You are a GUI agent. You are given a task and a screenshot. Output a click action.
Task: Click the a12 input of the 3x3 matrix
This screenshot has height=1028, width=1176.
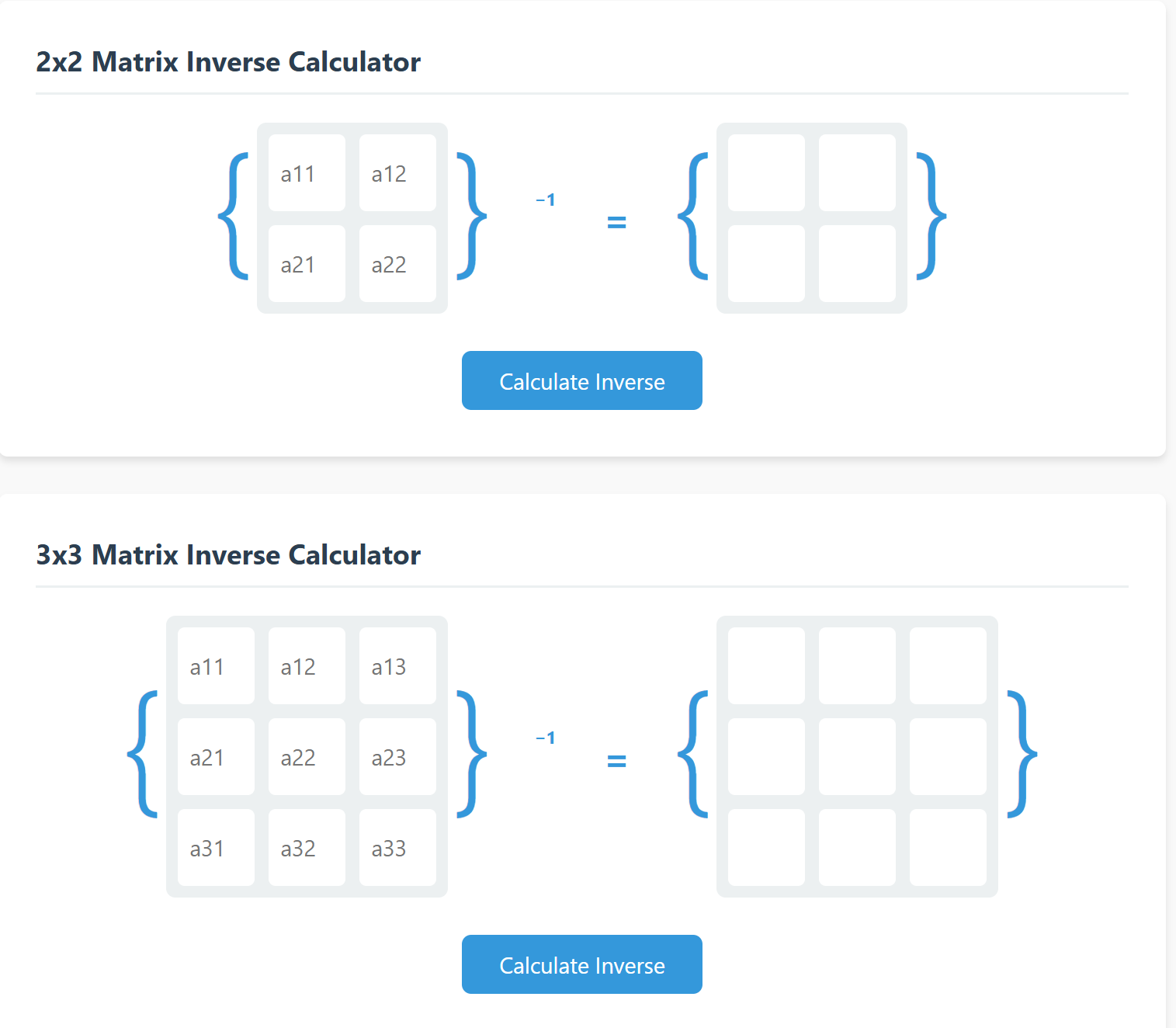[307, 665]
